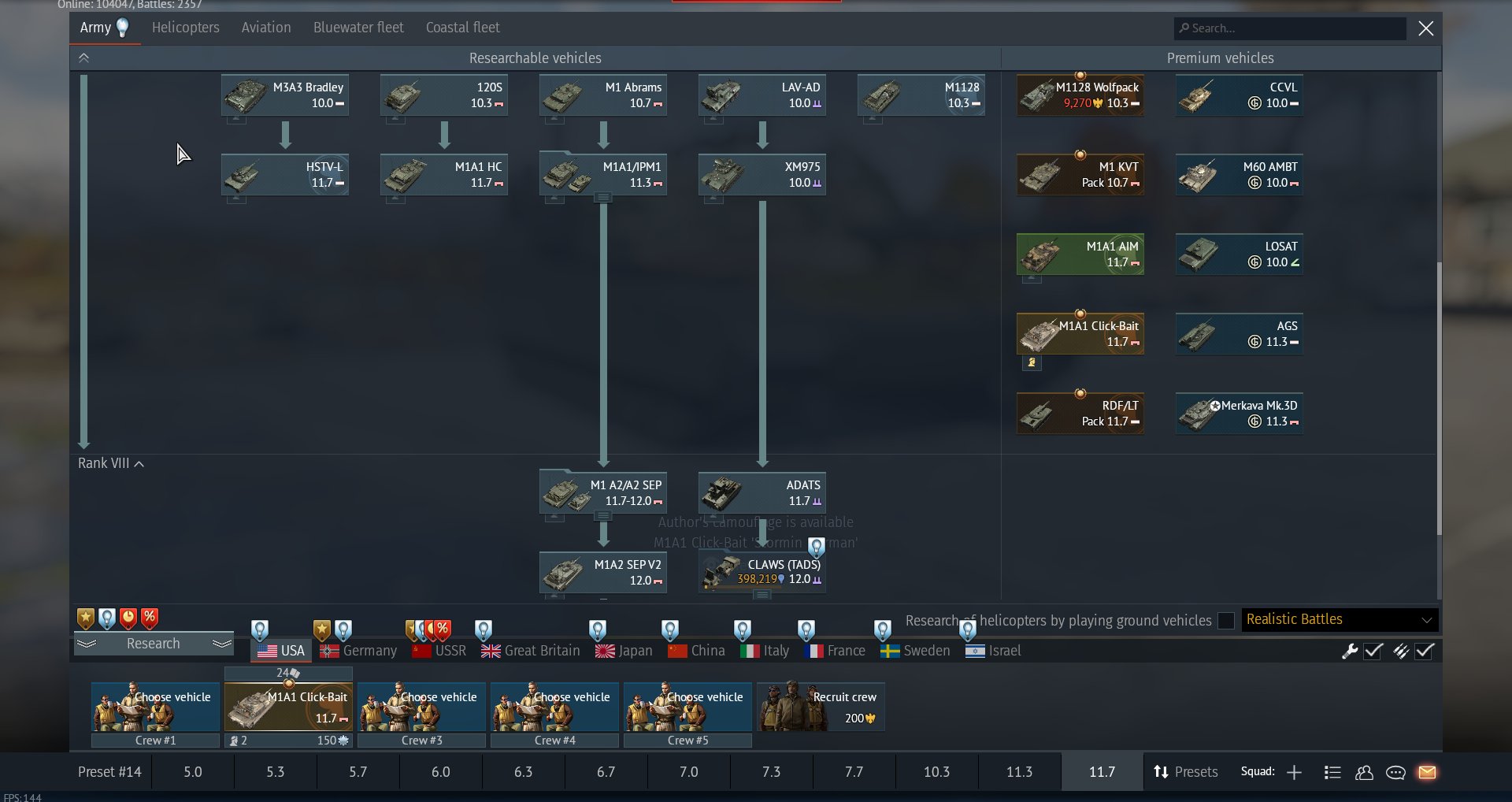Recruit crew for 200 golden eagles
1512x802 pixels.
tap(821, 707)
